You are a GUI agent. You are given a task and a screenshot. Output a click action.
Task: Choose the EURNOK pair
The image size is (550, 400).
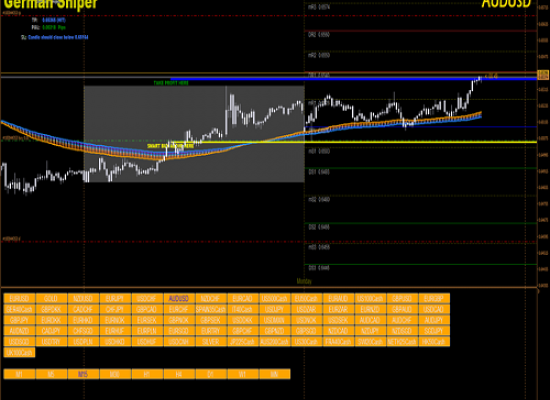pyautogui.click(x=115, y=320)
